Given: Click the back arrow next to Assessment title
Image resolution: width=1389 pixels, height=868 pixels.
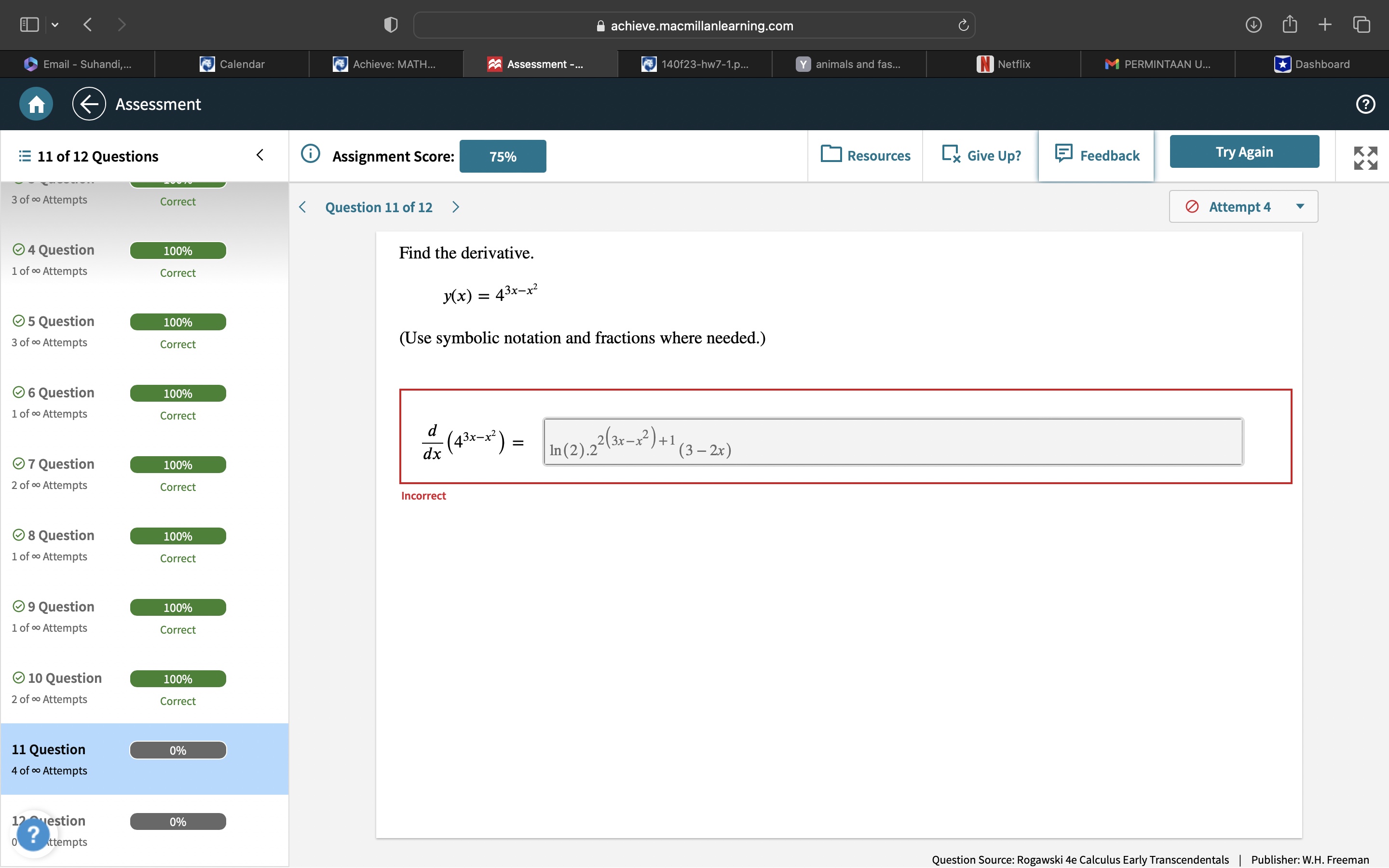Looking at the screenshot, I should [x=88, y=104].
